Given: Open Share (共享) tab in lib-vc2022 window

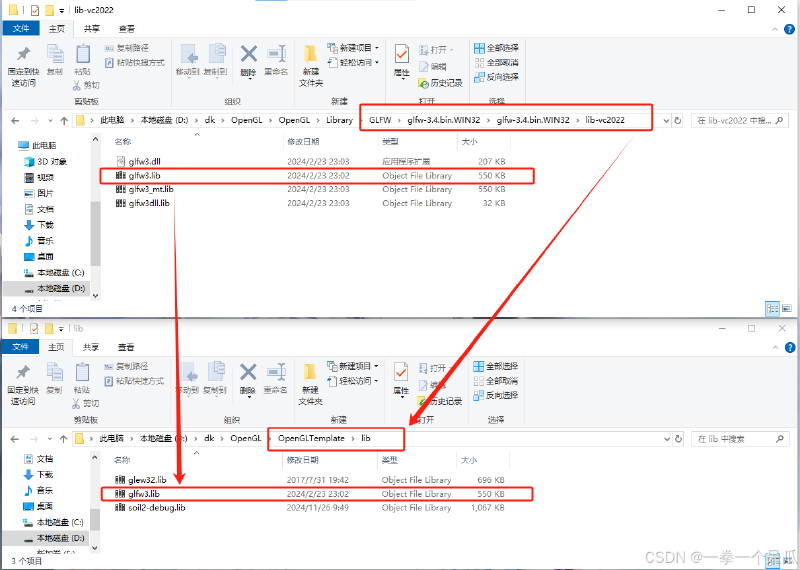Looking at the screenshot, I should pyautogui.click(x=92, y=29).
